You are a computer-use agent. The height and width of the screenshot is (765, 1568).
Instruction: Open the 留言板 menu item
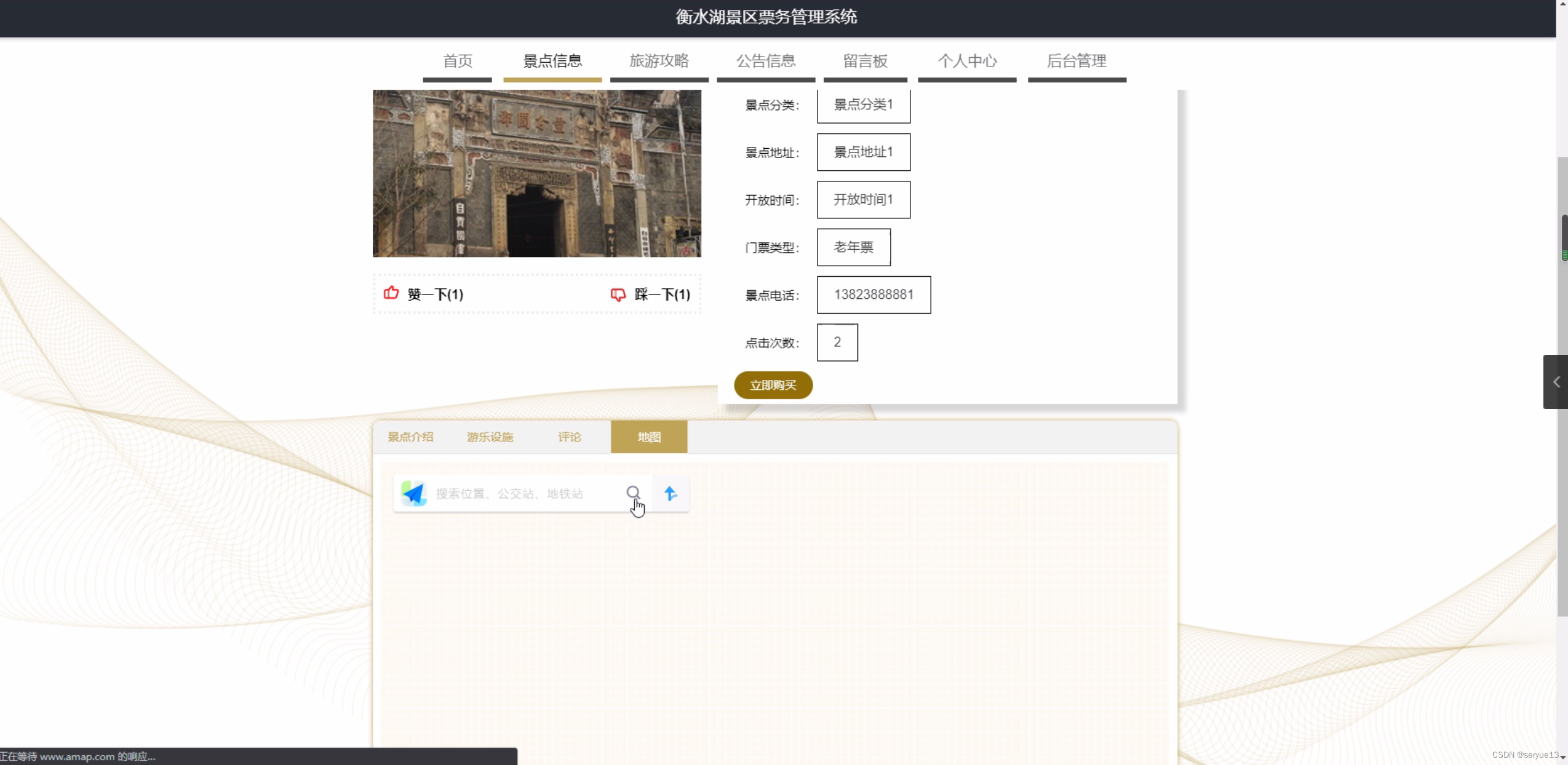click(865, 61)
